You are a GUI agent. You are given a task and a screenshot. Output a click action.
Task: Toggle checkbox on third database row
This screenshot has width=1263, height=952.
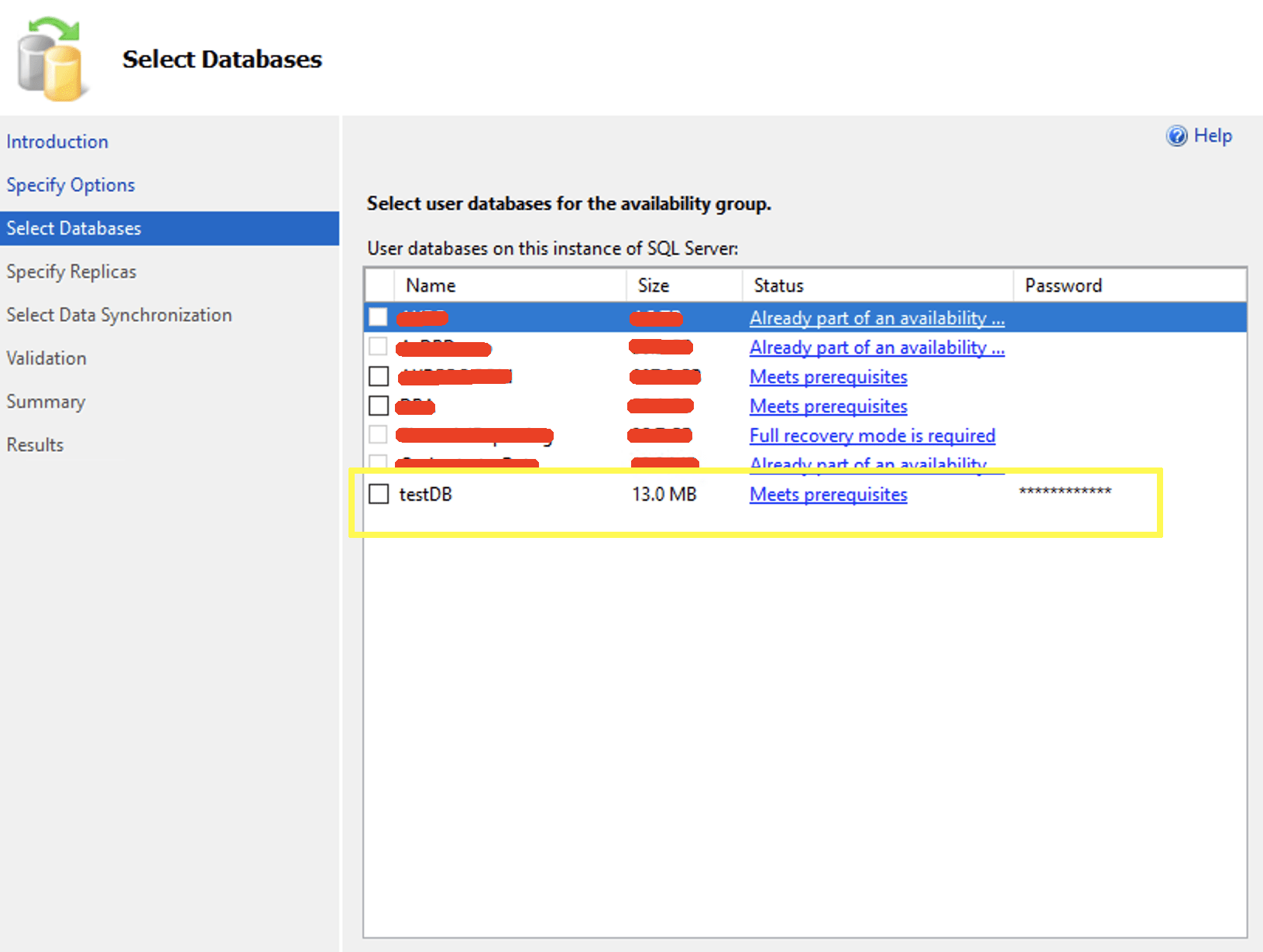pyautogui.click(x=379, y=376)
